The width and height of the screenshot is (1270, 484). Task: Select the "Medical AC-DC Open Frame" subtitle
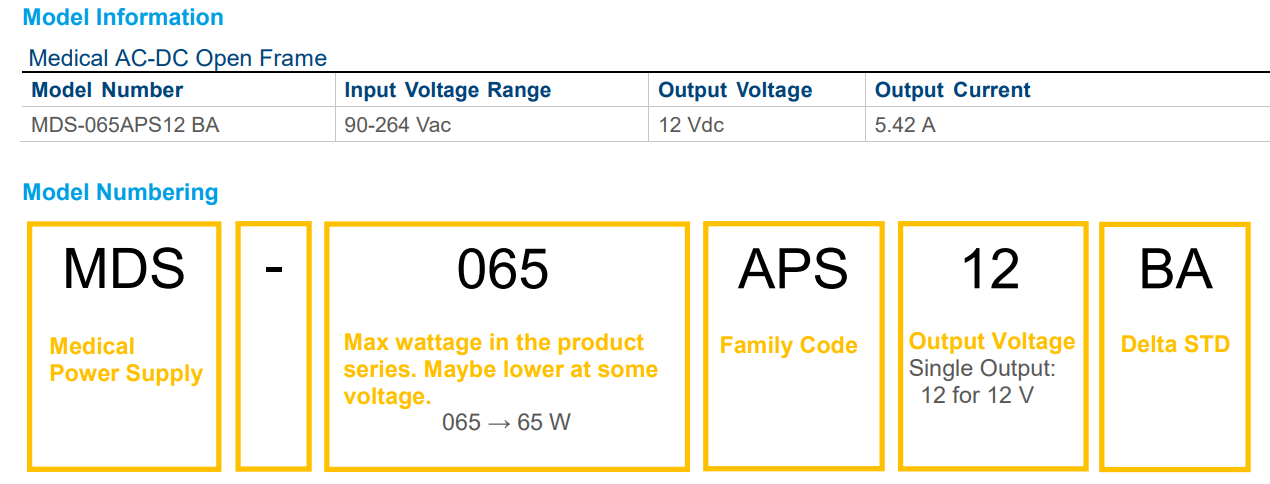pyautogui.click(x=177, y=58)
